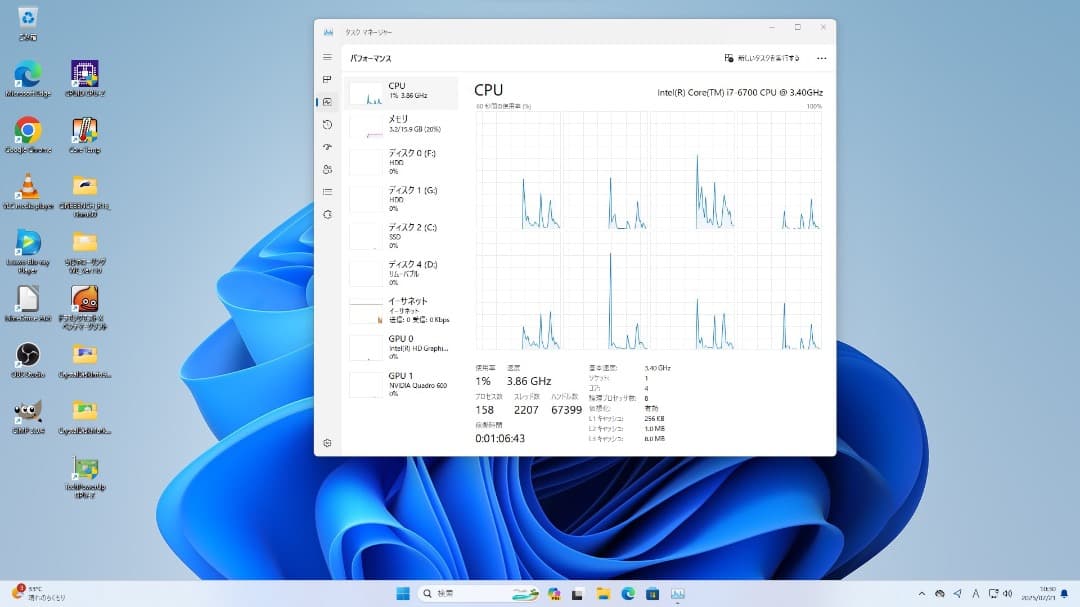Click the Windows Start button
This screenshot has width=1080, height=607.
click(401, 592)
